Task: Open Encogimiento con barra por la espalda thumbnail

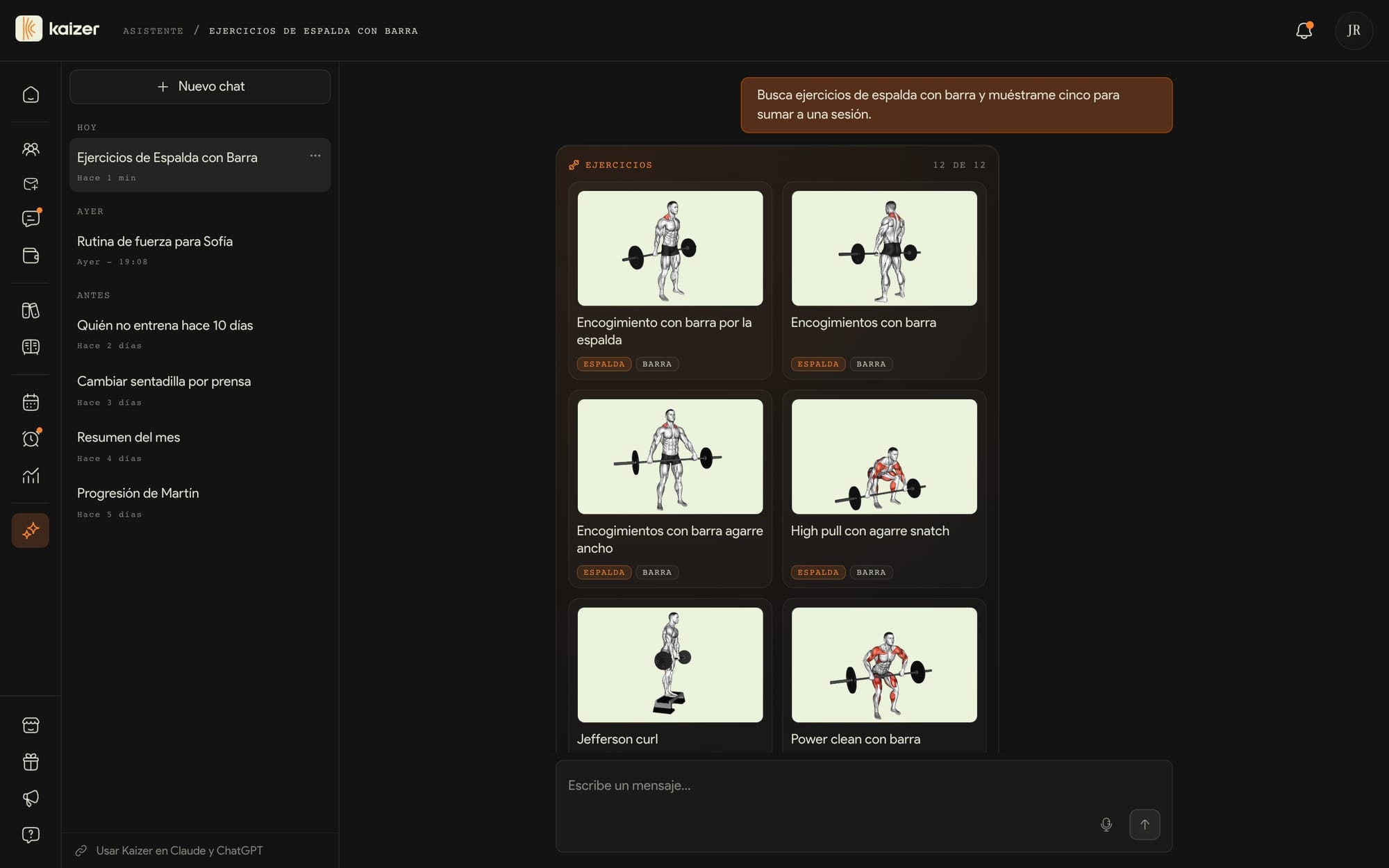Action: pyautogui.click(x=670, y=249)
